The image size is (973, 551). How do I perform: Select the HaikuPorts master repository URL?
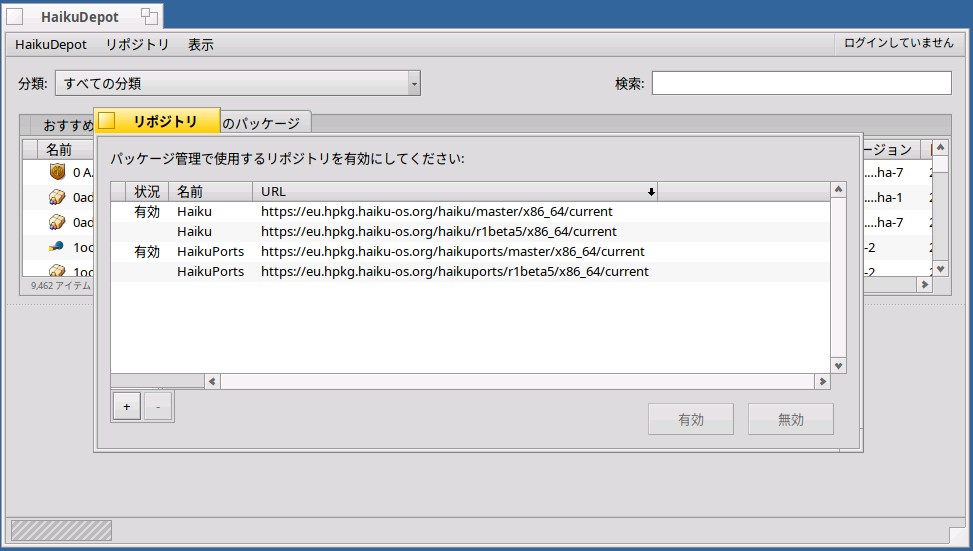[452, 251]
